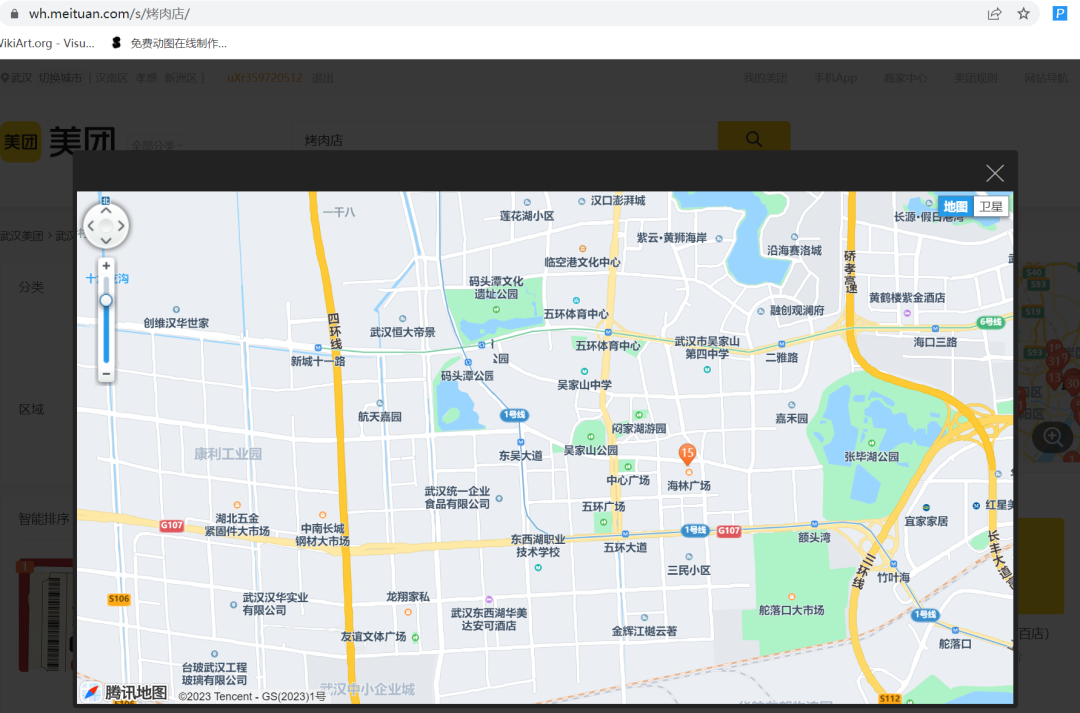
Task: Click the 腾讯地图 logo
Action: (x=125, y=692)
